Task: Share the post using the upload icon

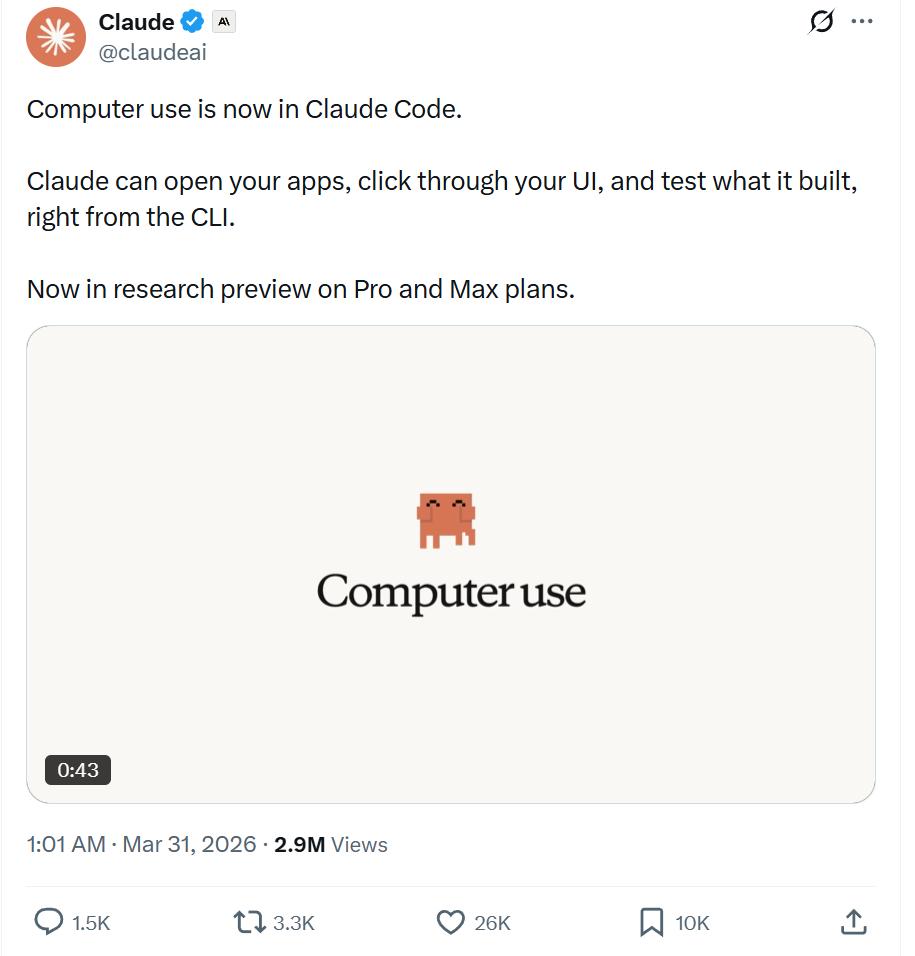Action: coord(851,923)
